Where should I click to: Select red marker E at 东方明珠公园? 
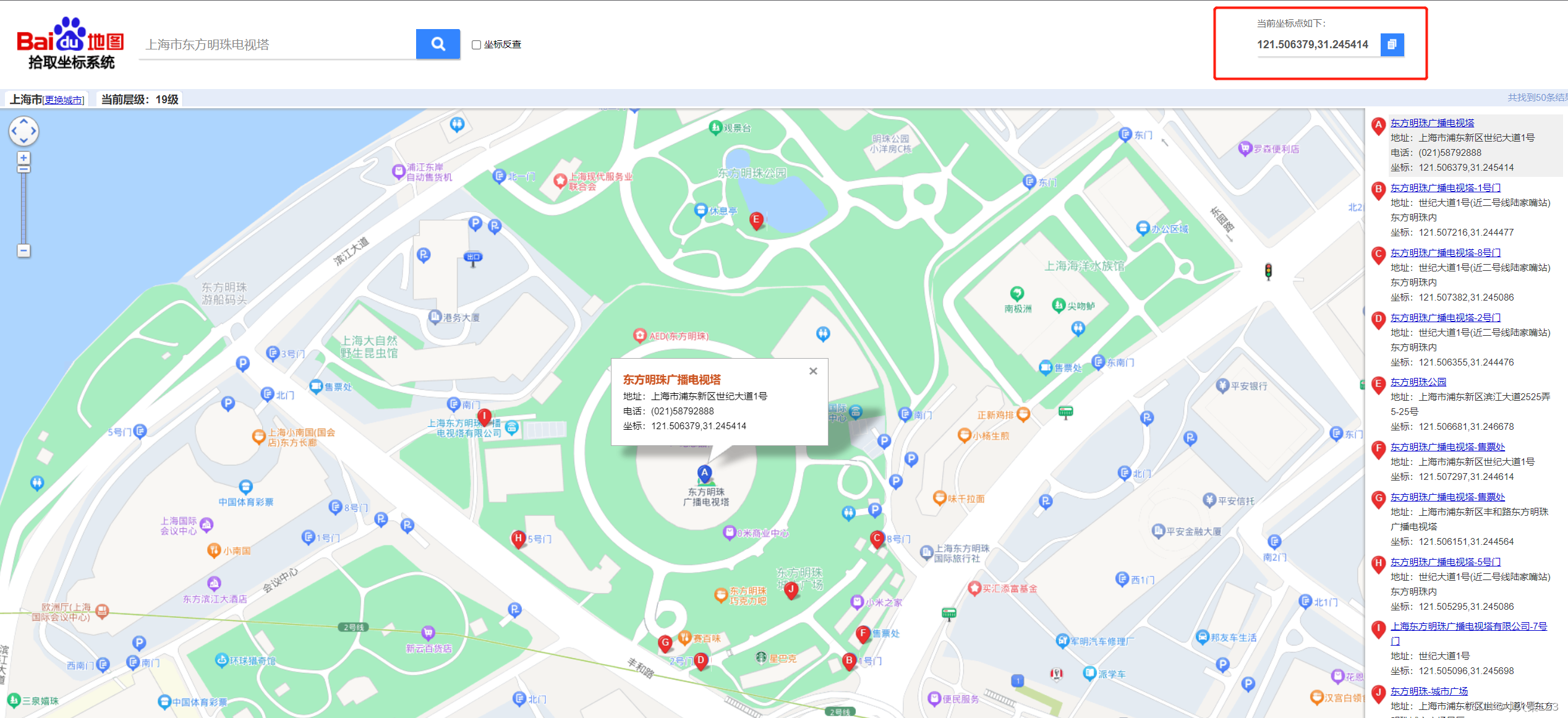(x=756, y=221)
